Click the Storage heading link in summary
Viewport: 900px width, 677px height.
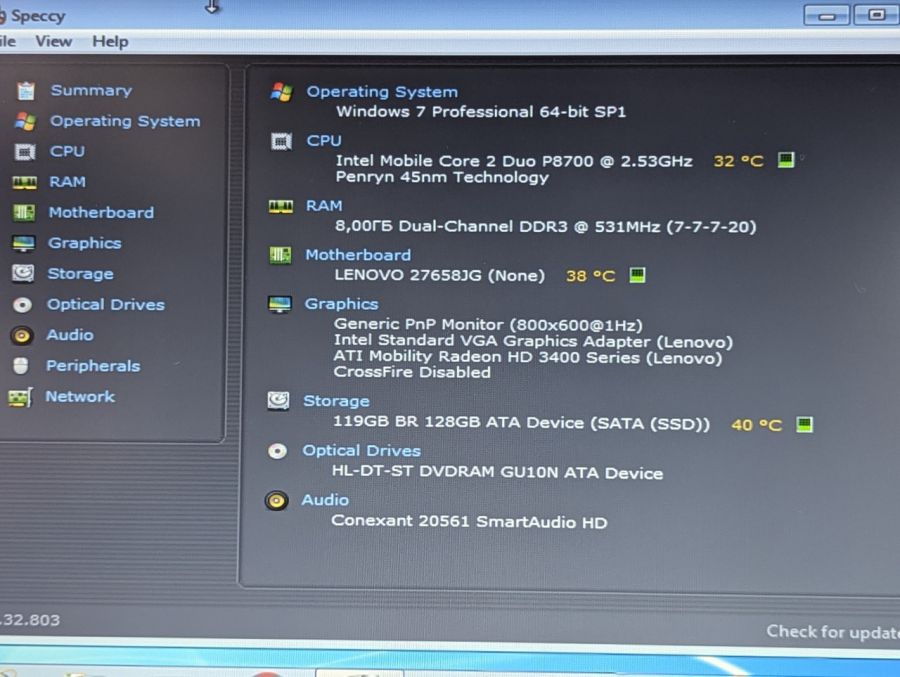pyautogui.click(x=336, y=401)
